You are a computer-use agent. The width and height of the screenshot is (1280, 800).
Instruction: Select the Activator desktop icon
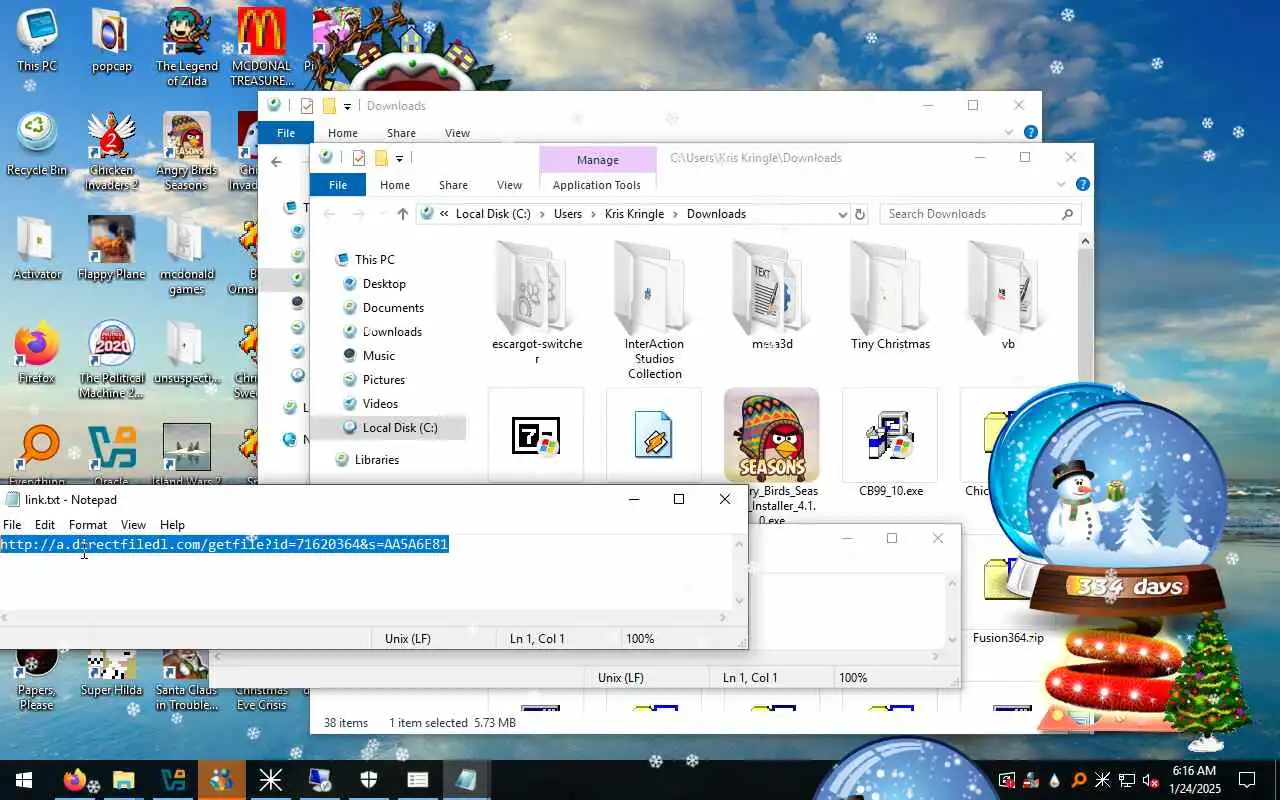click(37, 249)
